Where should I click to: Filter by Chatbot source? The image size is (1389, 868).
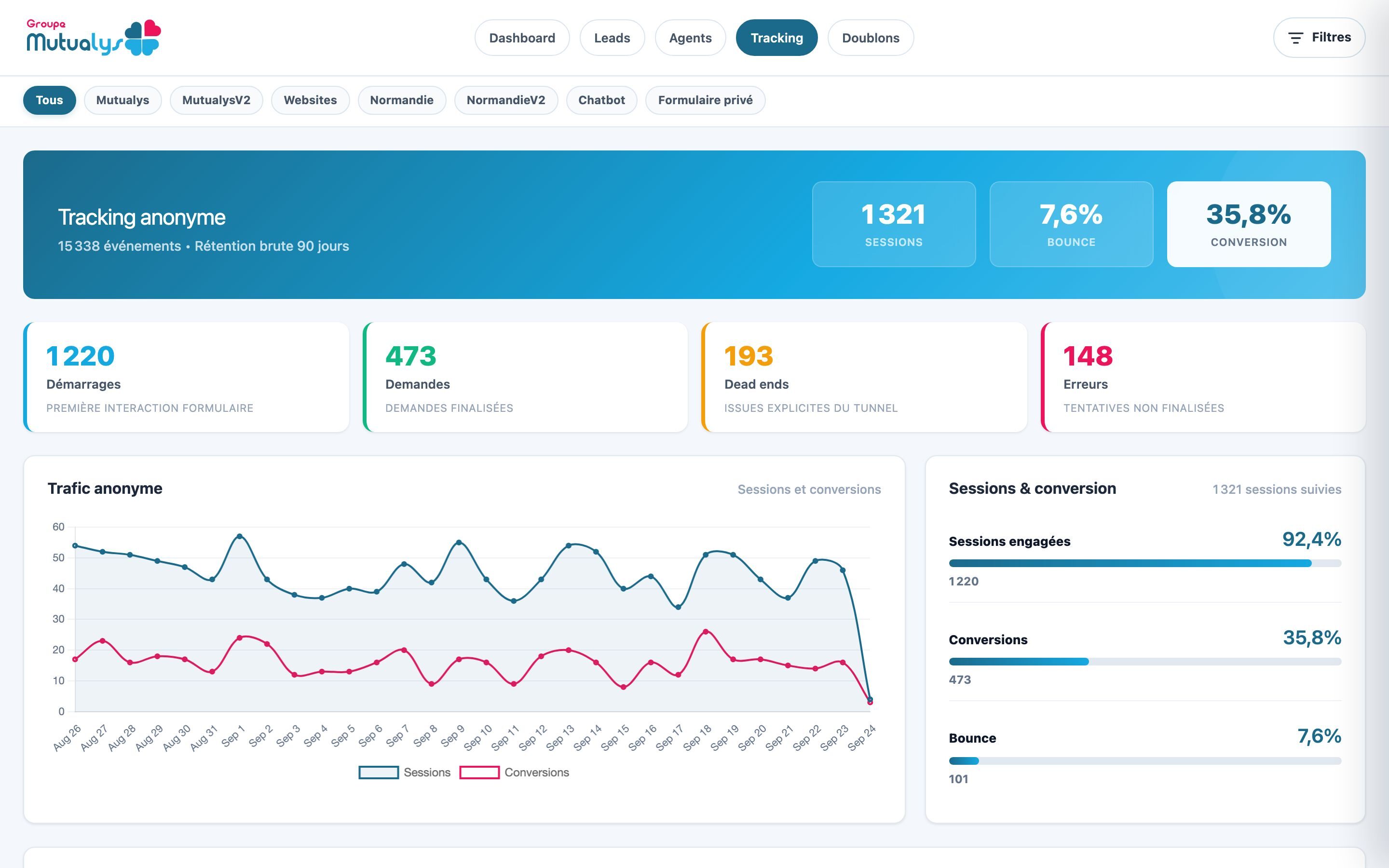(x=601, y=100)
